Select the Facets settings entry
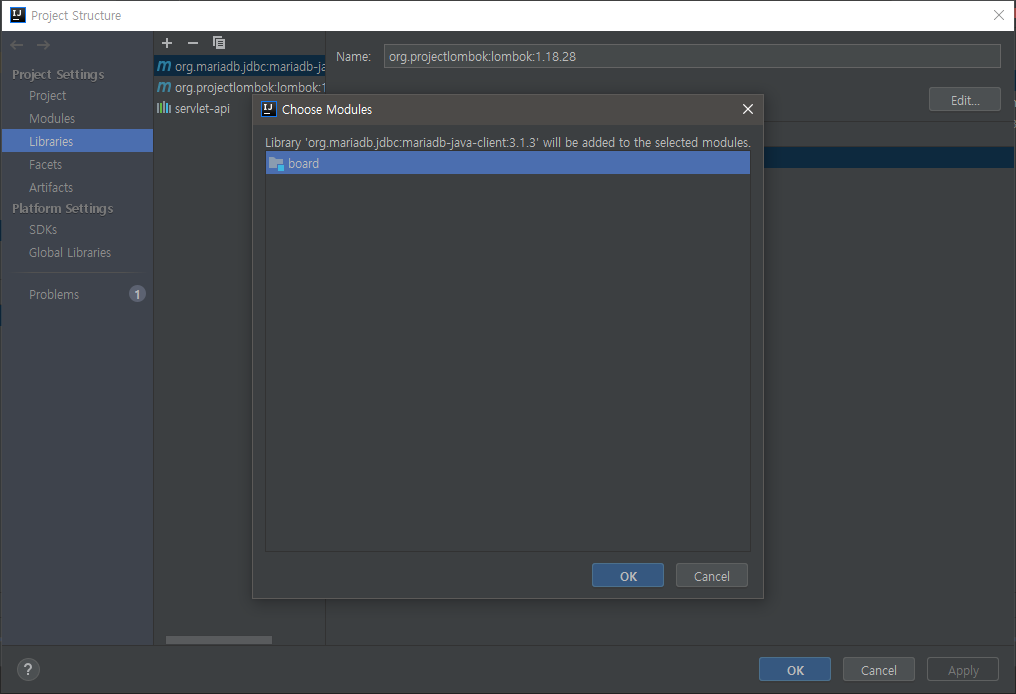 pos(44,164)
